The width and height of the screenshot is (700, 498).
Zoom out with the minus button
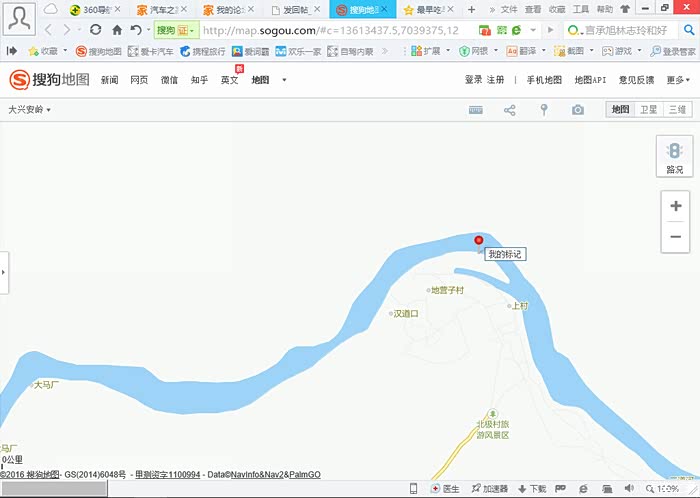(x=675, y=236)
